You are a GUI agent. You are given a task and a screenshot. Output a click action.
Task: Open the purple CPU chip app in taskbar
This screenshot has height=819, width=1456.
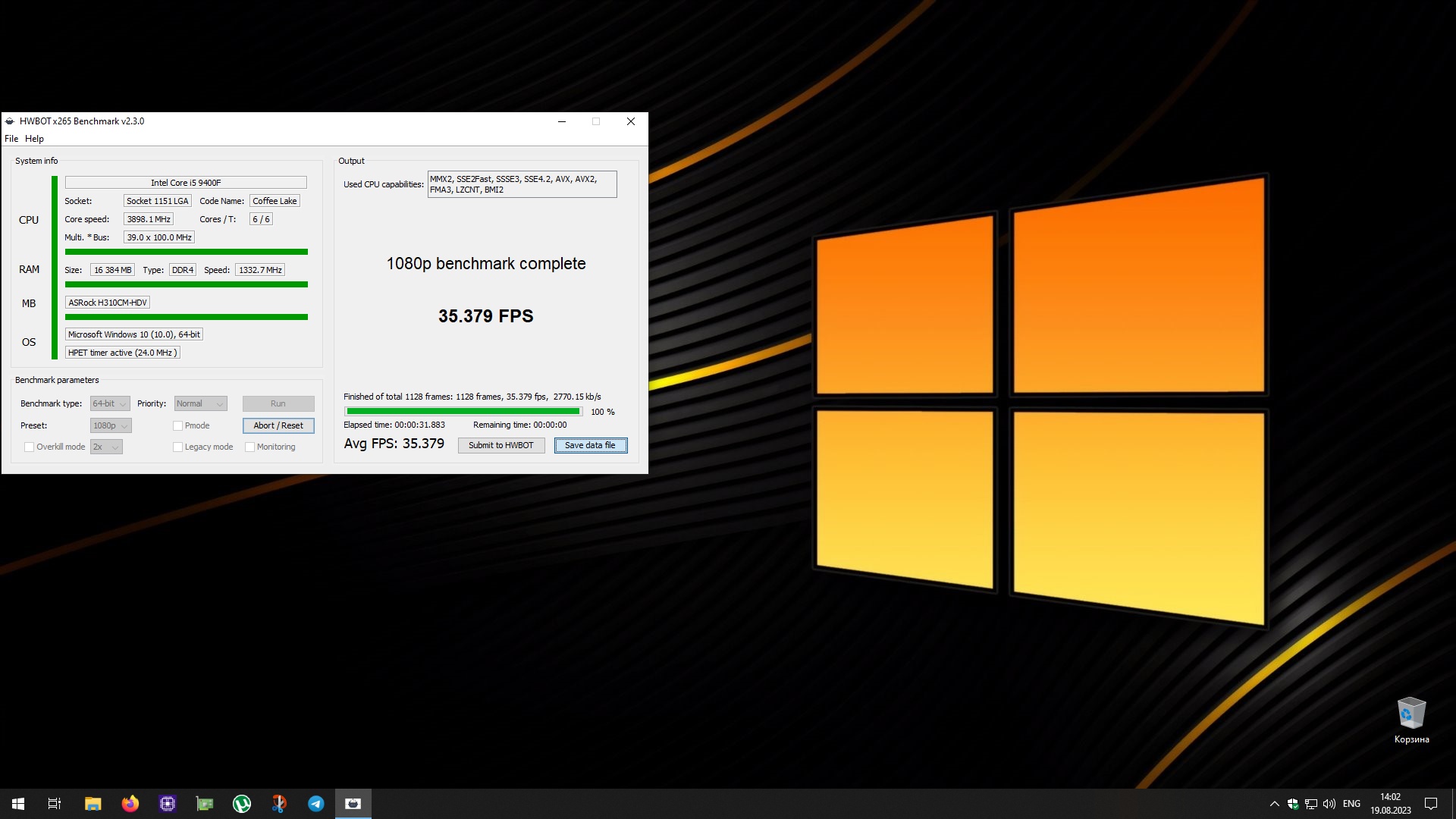(167, 803)
